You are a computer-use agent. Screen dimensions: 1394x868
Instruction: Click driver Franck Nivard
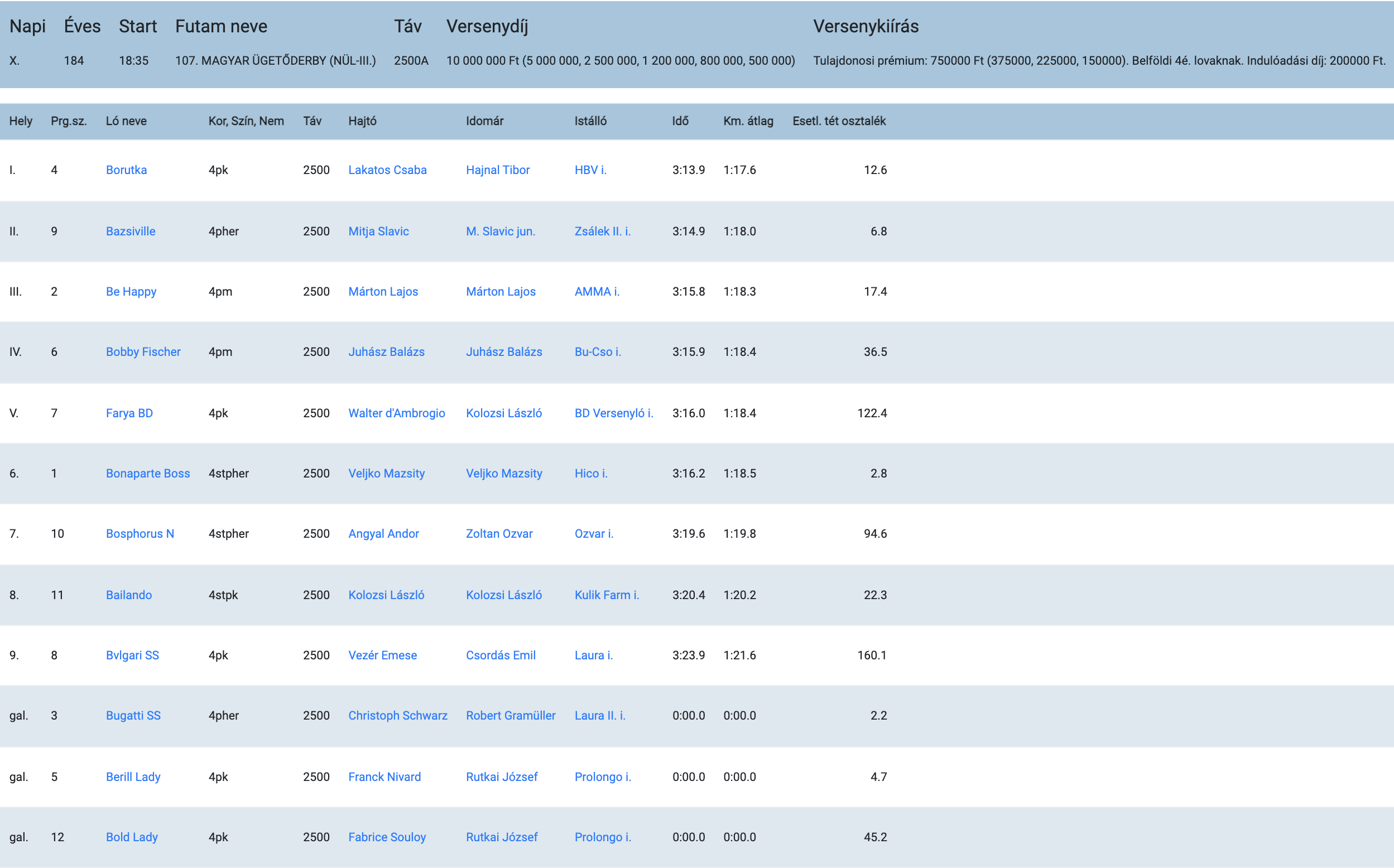pyautogui.click(x=384, y=777)
